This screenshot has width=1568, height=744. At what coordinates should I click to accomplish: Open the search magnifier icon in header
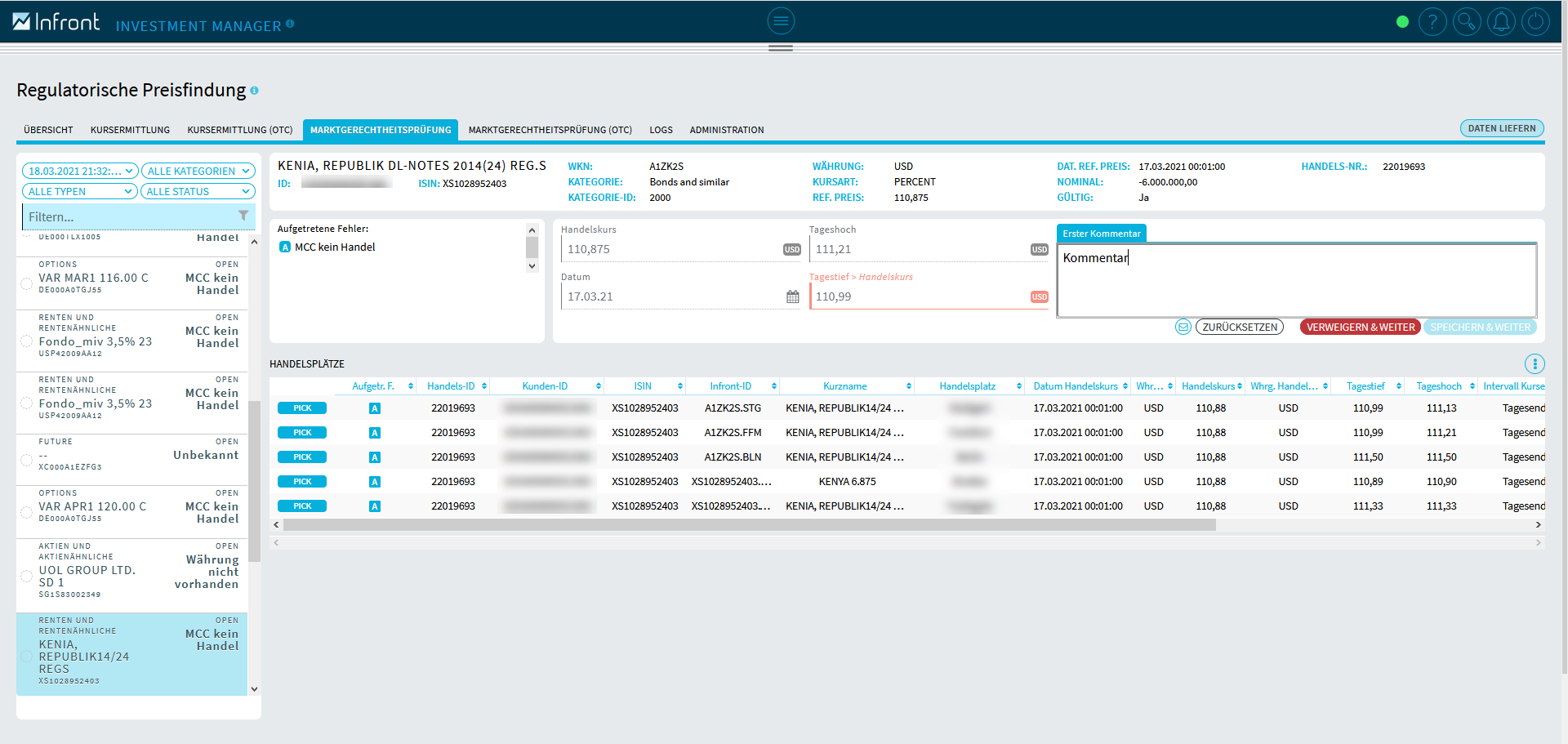click(1467, 22)
